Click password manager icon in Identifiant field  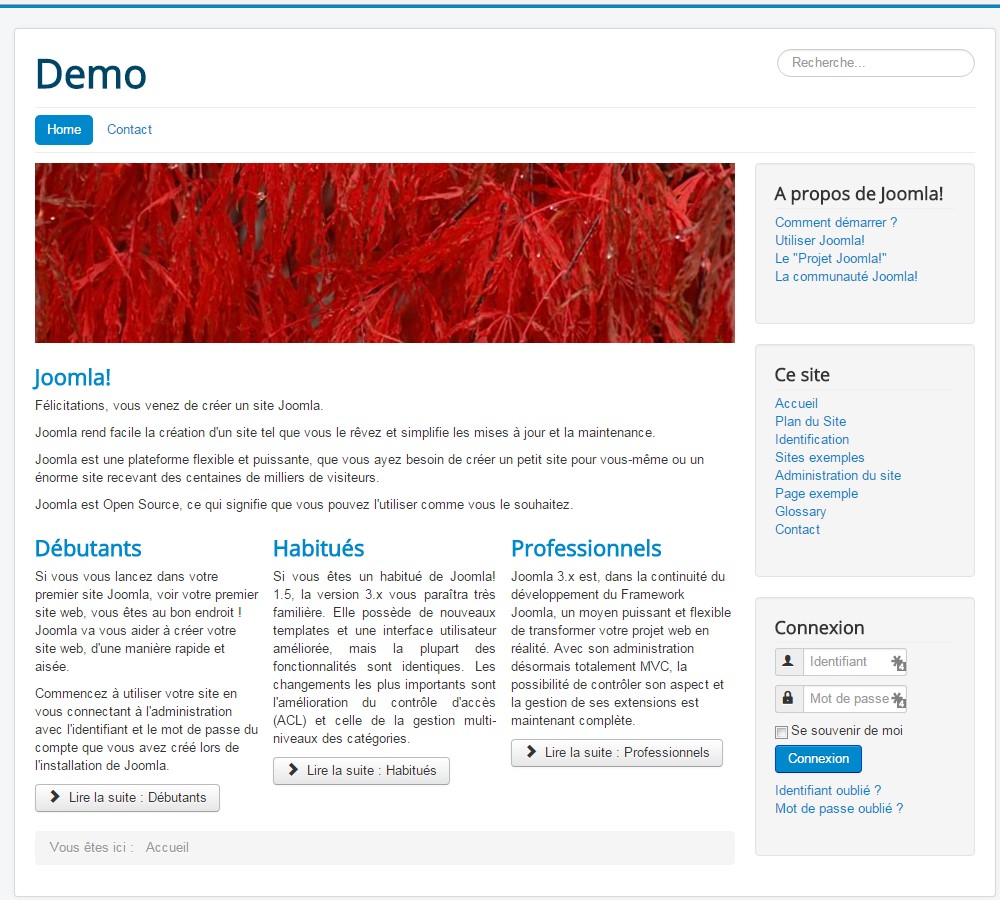coord(898,663)
